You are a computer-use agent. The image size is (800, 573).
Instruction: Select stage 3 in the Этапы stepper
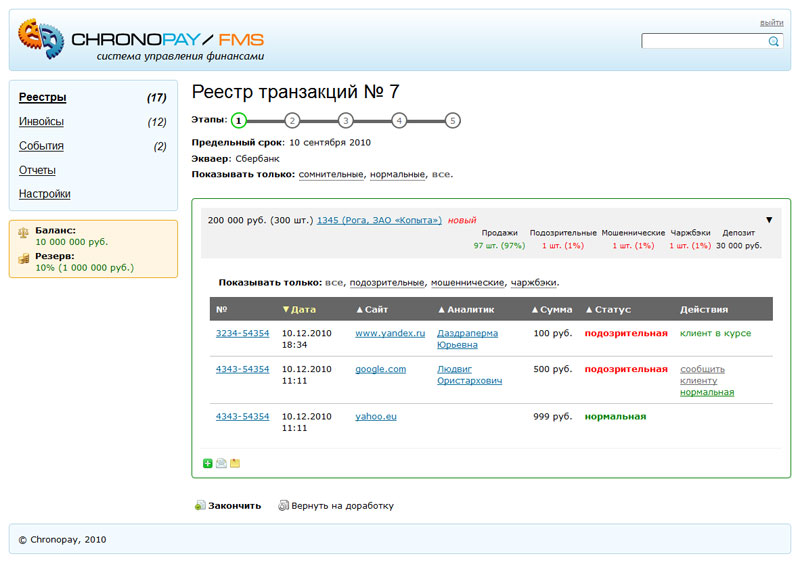tap(345, 121)
